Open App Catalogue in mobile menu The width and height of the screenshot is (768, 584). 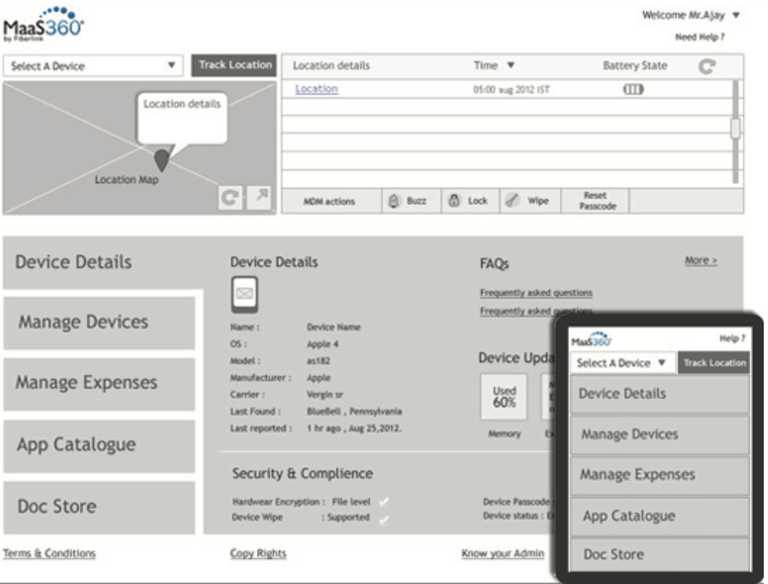[x=660, y=516]
